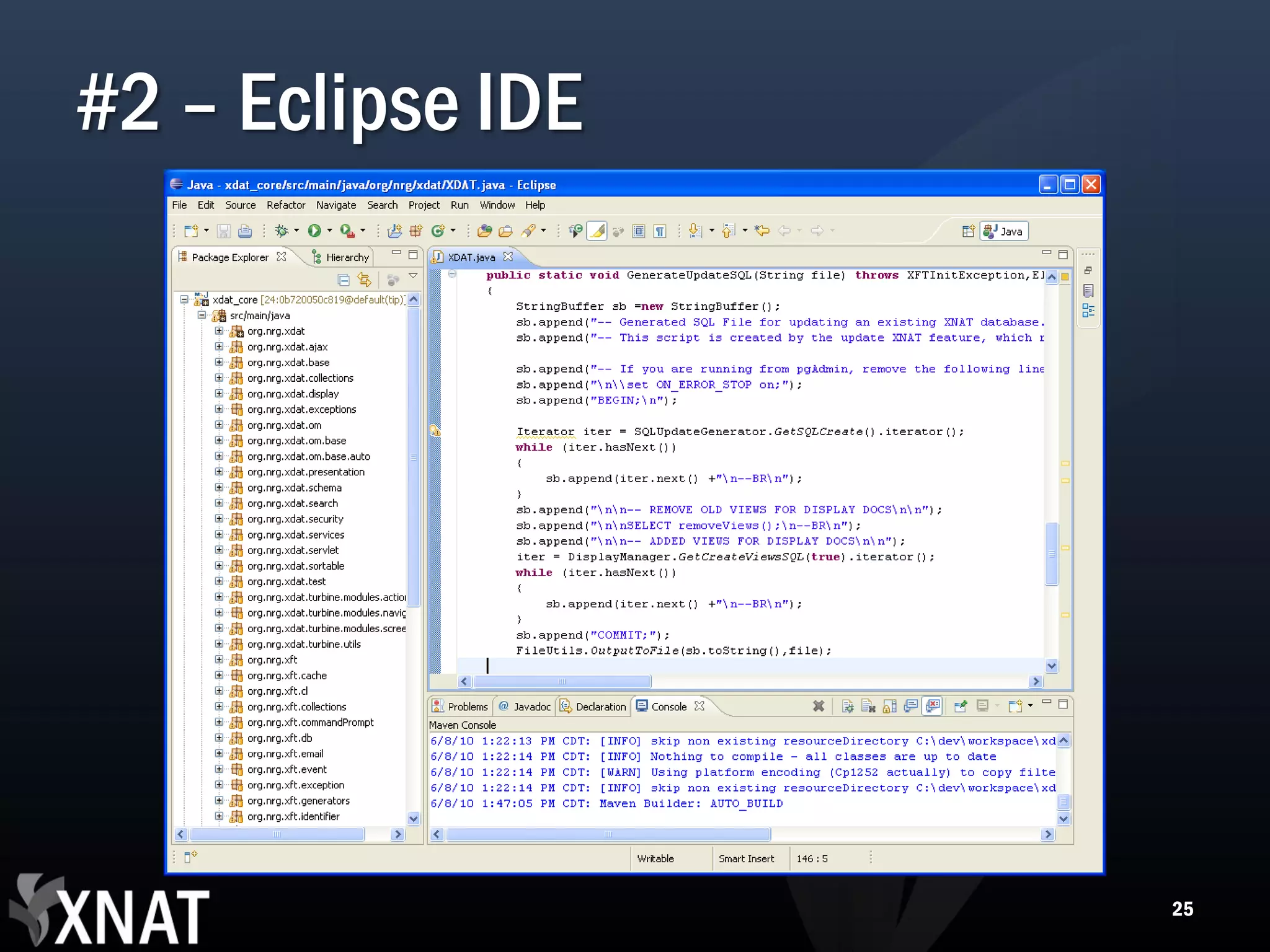This screenshot has width=1270, height=952.
Task: Close the XDAT.java editor tab
Action: point(508,257)
